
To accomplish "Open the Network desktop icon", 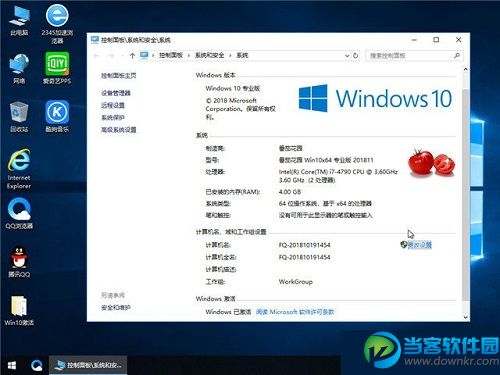I will [19, 68].
